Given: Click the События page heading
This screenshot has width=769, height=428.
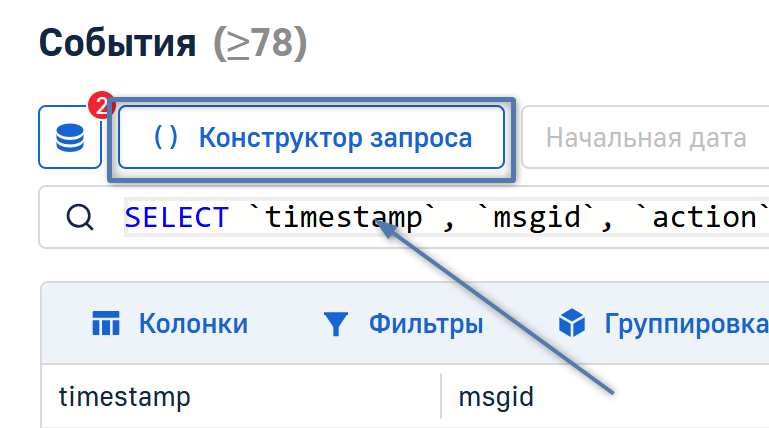Looking at the screenshot, I should [x=117, y=43].
